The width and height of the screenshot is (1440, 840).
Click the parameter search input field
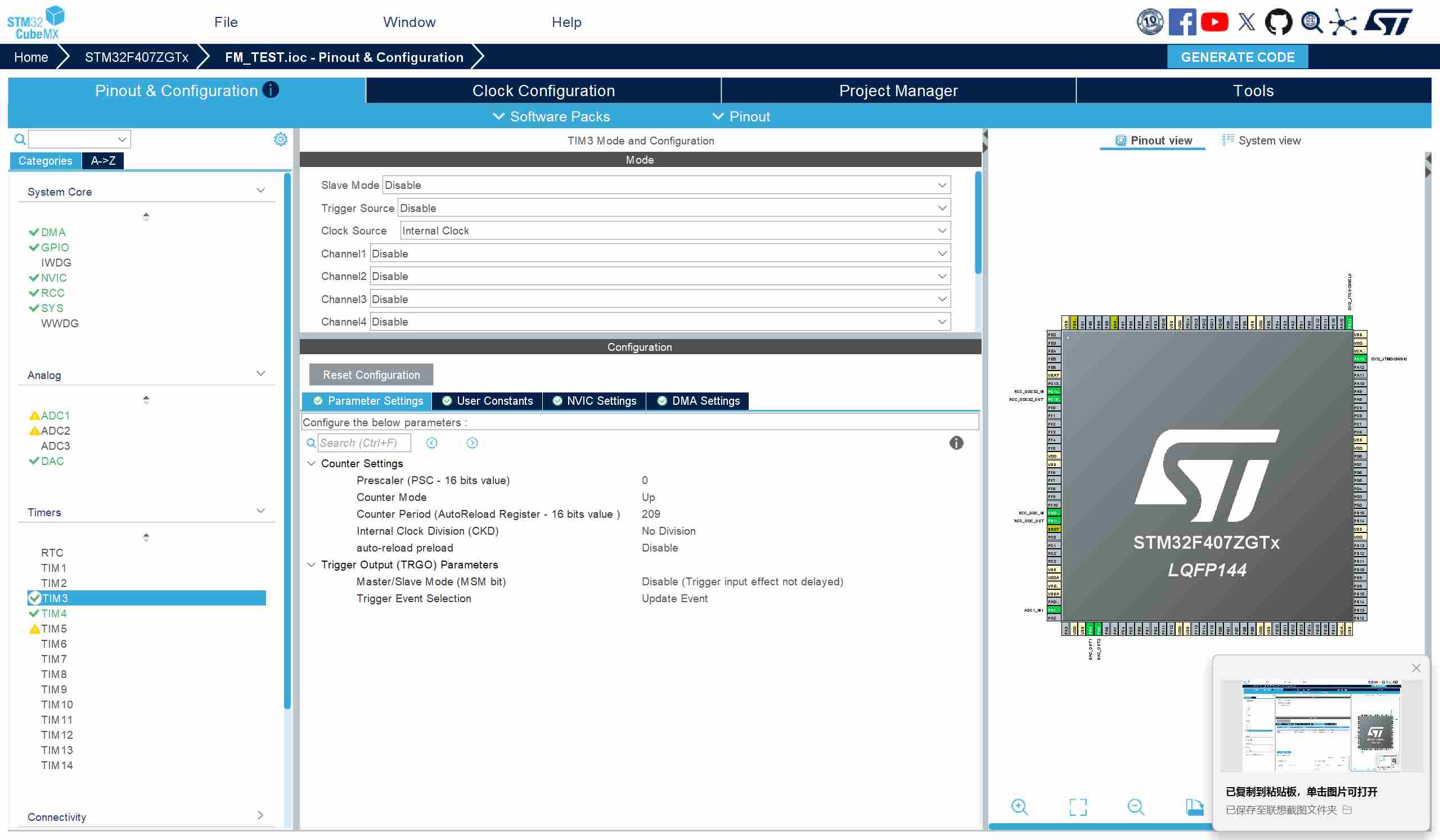coord(363,443)
